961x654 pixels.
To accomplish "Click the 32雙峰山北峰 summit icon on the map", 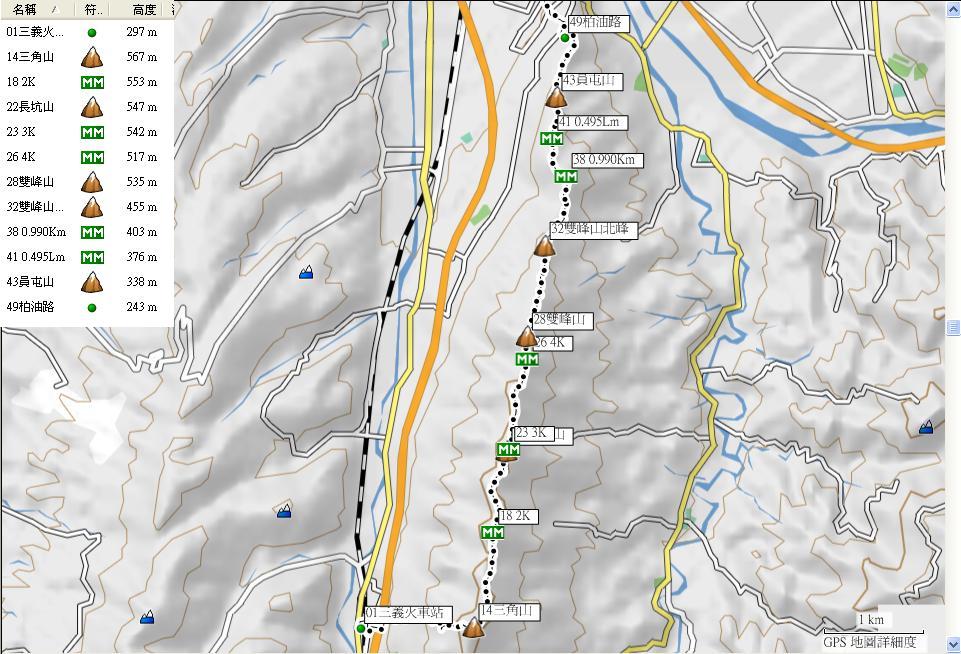I will 544,246.
